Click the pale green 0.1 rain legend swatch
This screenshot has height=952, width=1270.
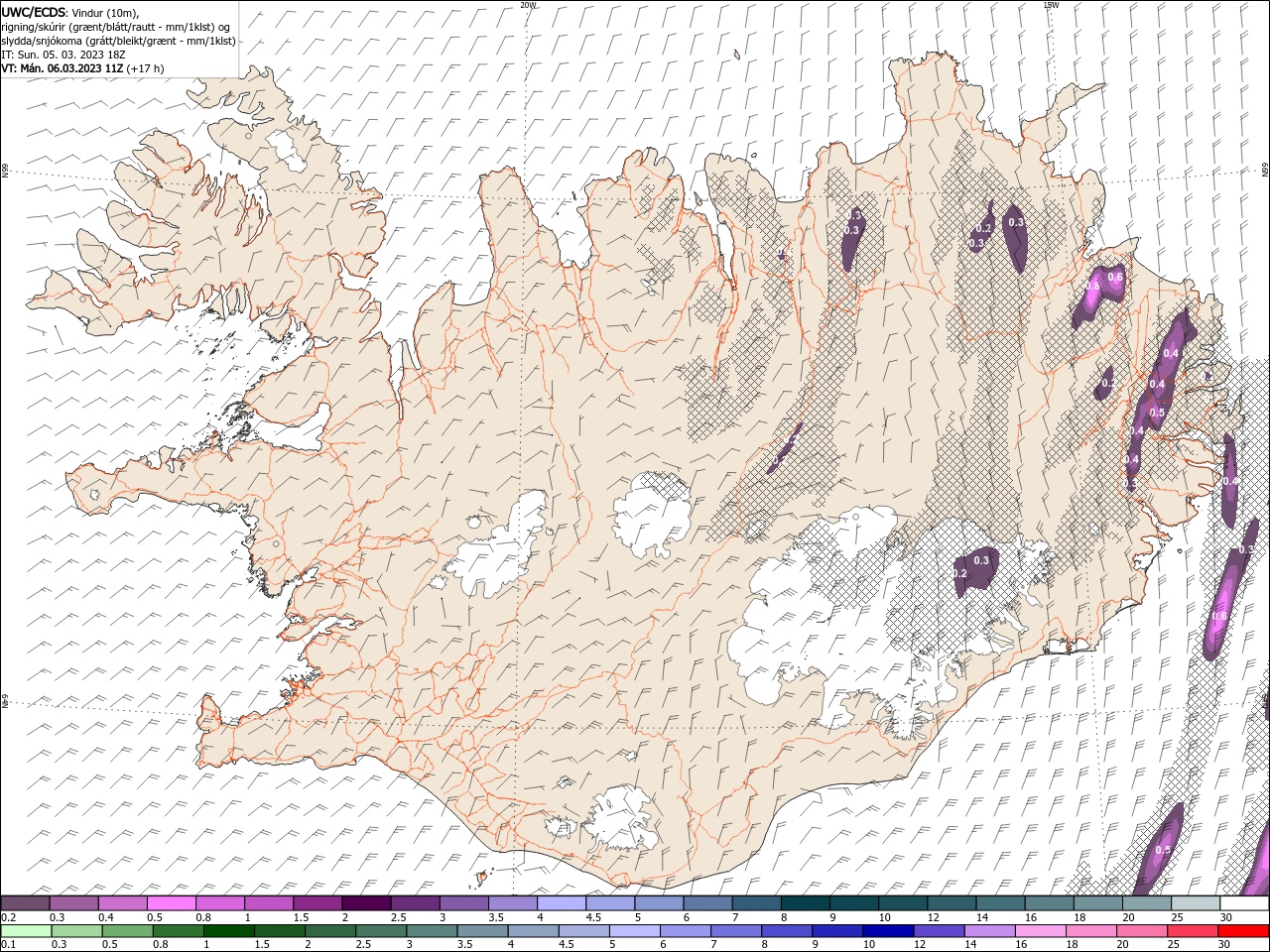(x=27, y=930)
